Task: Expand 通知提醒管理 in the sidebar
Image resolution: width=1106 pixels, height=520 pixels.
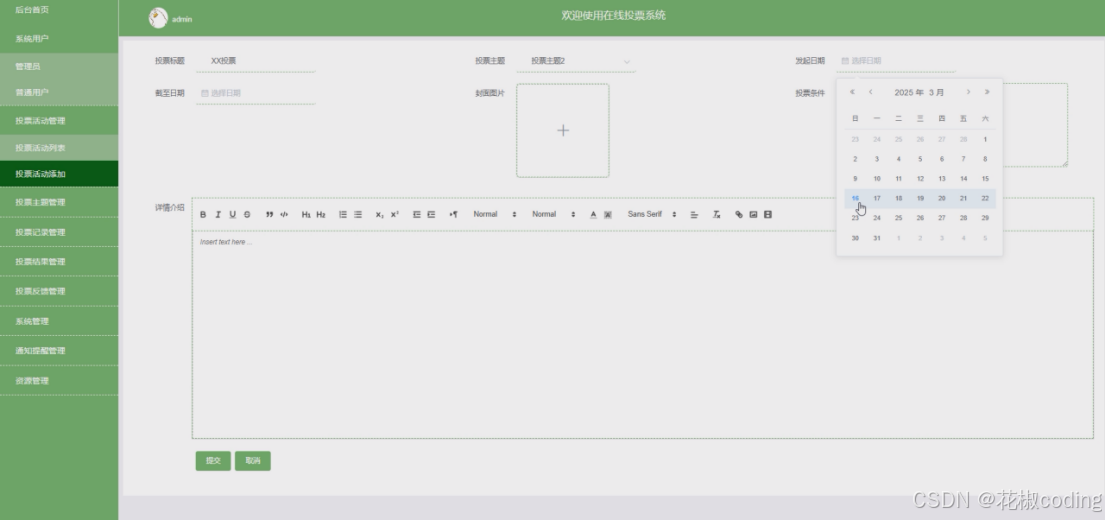Action: (59, 351)
